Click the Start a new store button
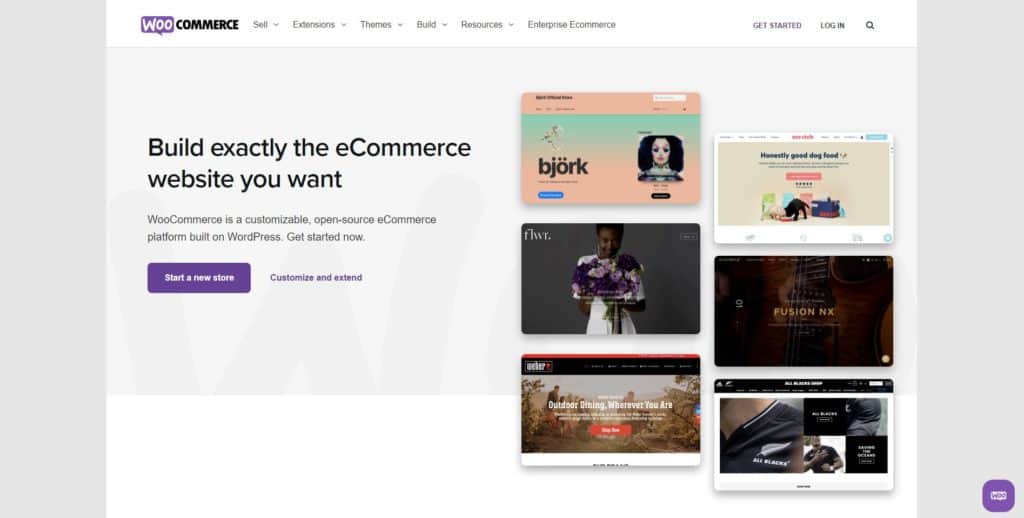 tap(199, 278)
